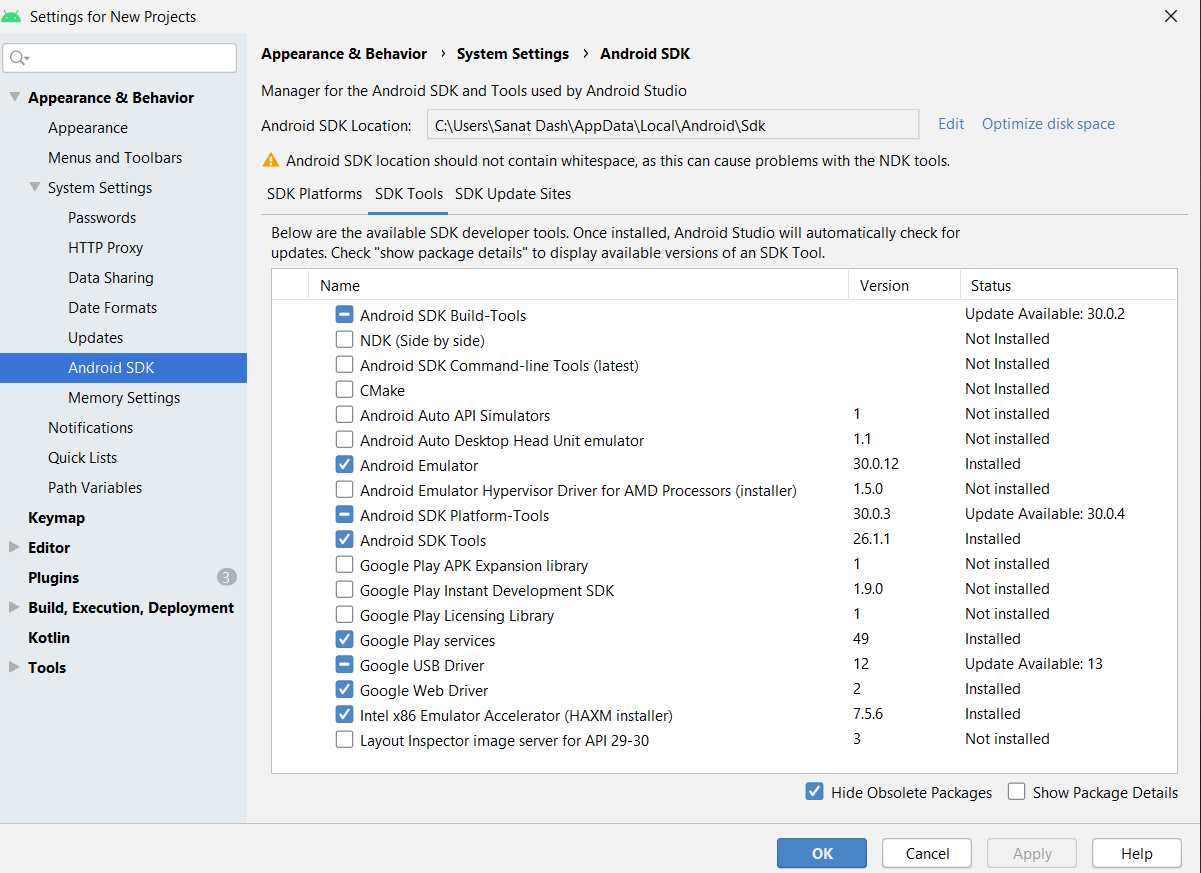Open Quick Lists settings
Screen dimensions: 1201x873
[83, 458]
